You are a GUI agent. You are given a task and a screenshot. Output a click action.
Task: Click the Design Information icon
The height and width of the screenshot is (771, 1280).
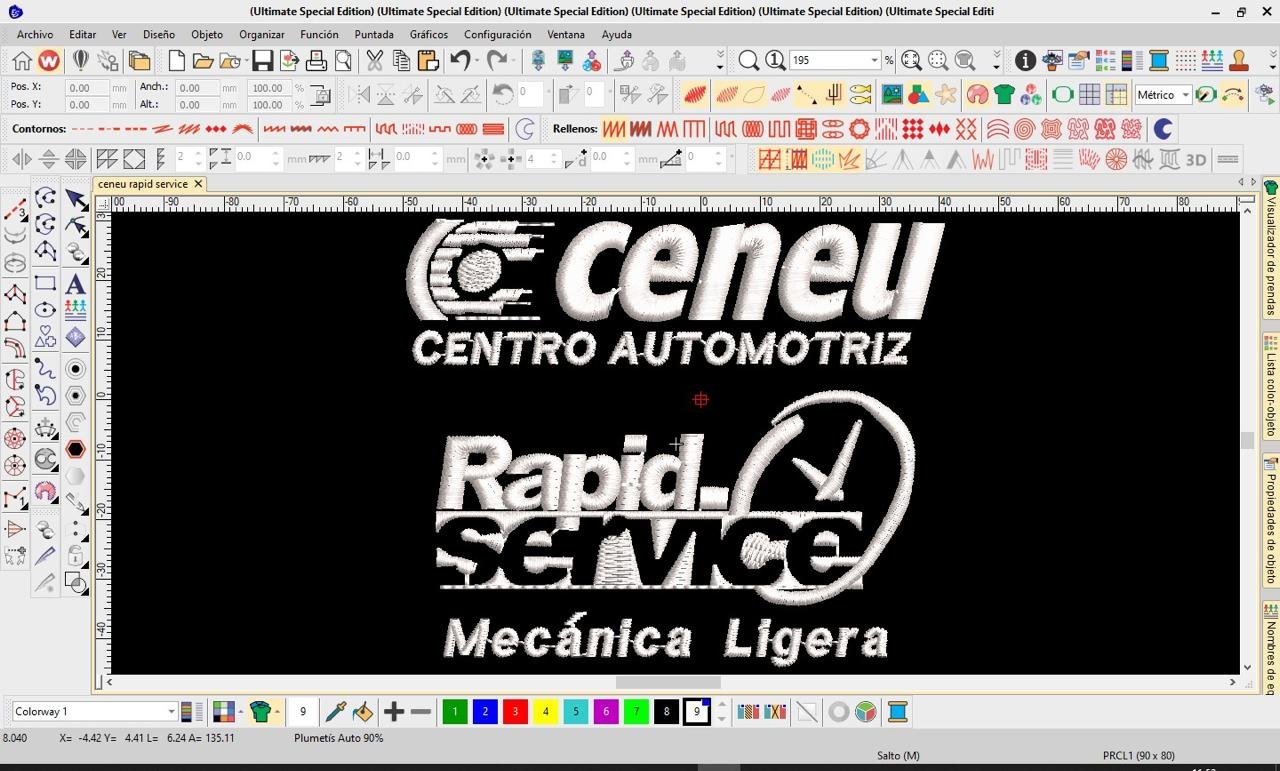click(x=1025, y=61)
